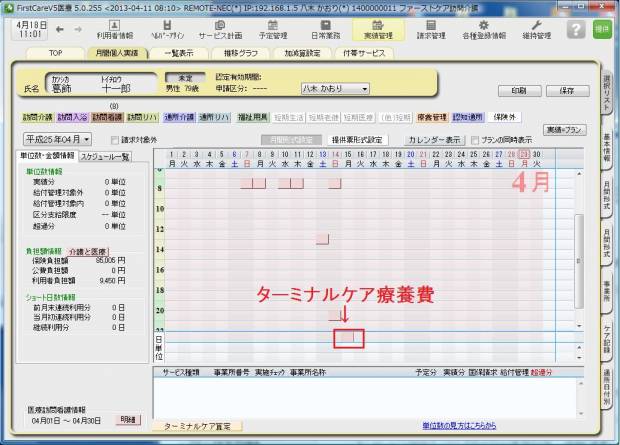Open 利用者情報 toolbar icon
Screen dimensions: 620x445
pyautogui.click(x=114, y=28)
